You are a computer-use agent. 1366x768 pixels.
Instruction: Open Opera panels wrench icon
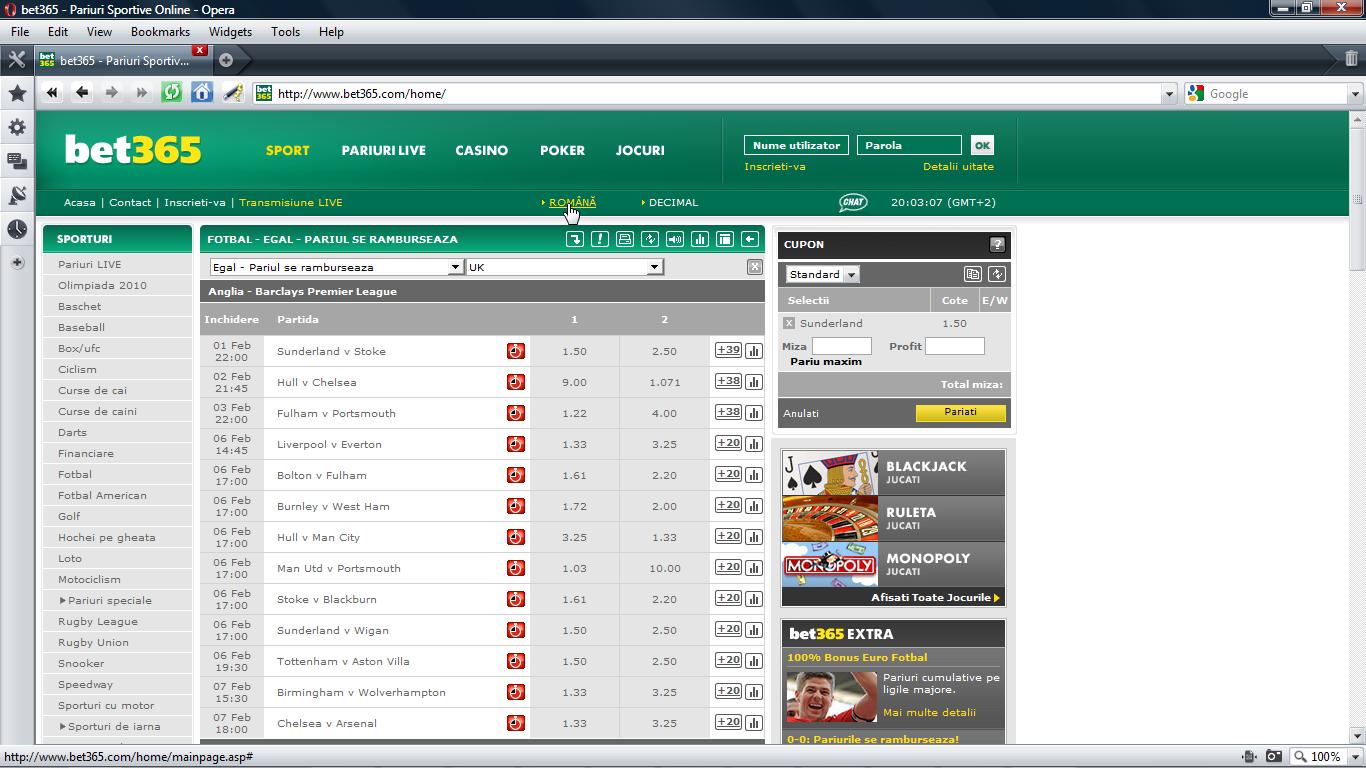coord(17,59)
